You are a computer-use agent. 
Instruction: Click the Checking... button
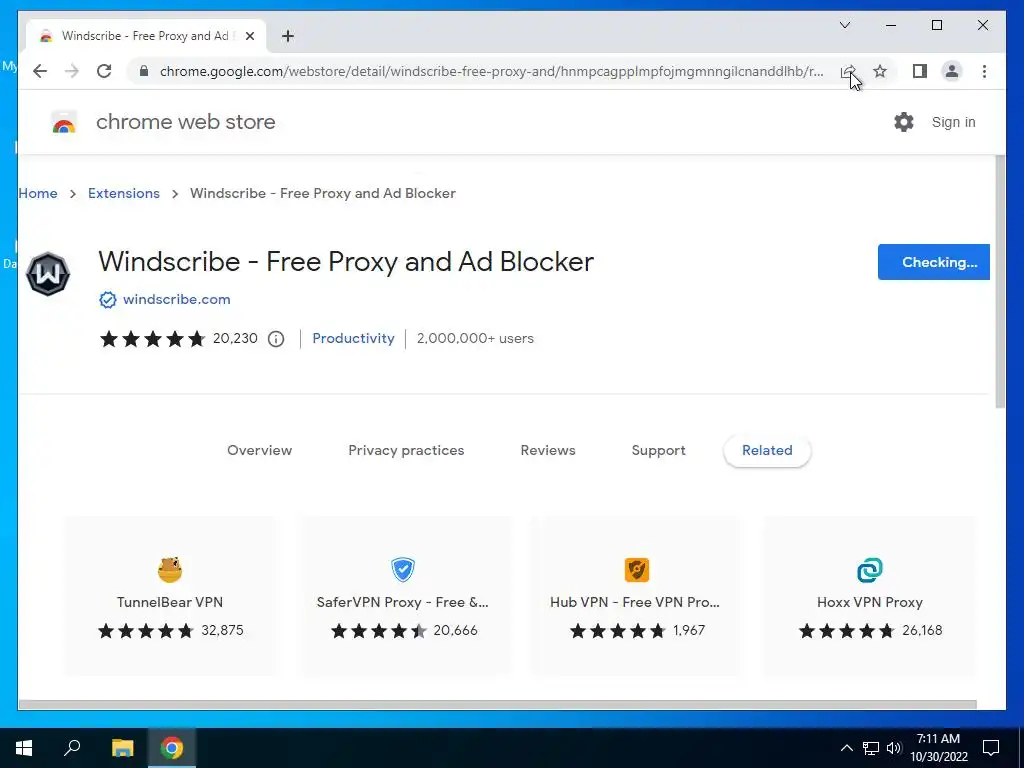tap(934, 262)
